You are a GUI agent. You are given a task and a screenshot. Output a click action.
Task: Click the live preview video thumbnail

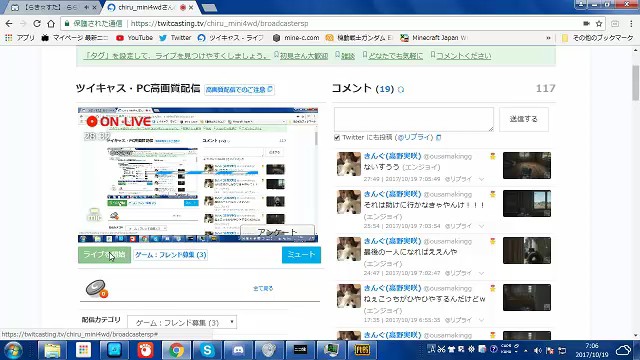click(x=198, y=175)
